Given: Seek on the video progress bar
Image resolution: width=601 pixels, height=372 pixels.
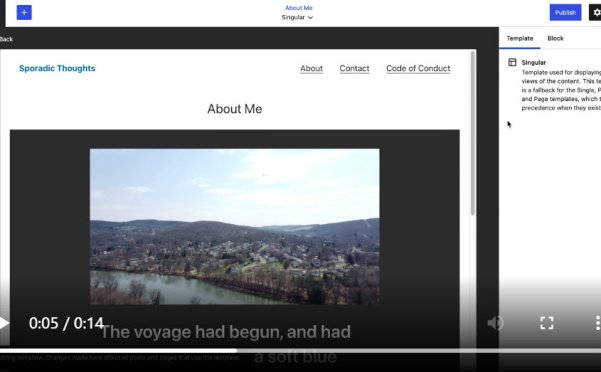Looking at the screenshot, I should click(300, 351).
